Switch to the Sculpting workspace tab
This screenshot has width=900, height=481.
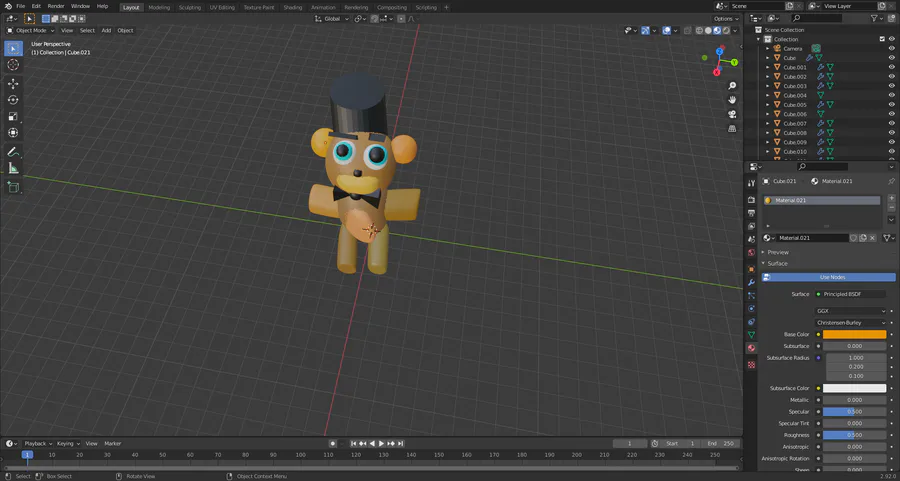189,7
